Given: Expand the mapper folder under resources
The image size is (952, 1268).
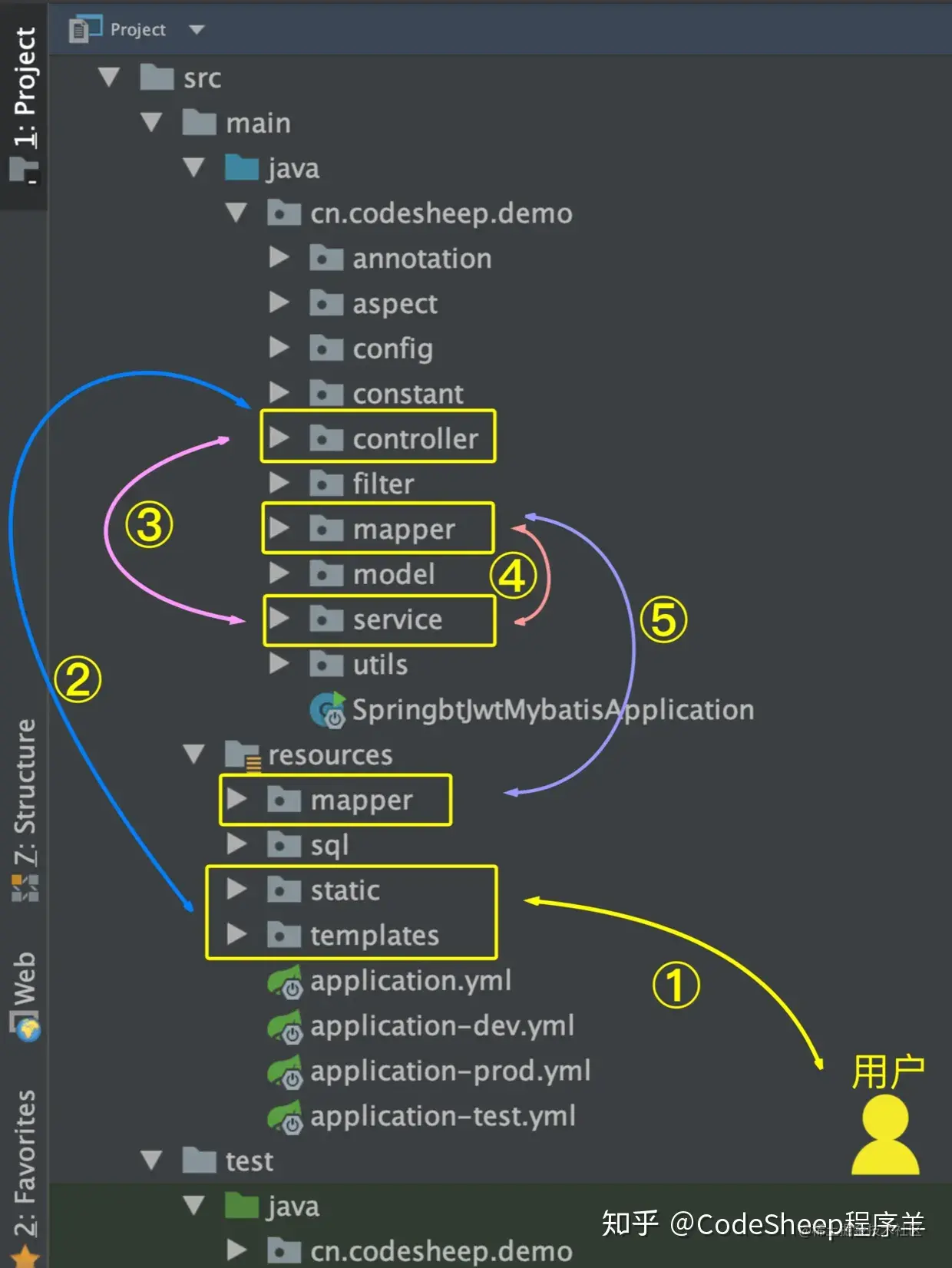Looking at the screenshot, I should [x=237, y=800].
